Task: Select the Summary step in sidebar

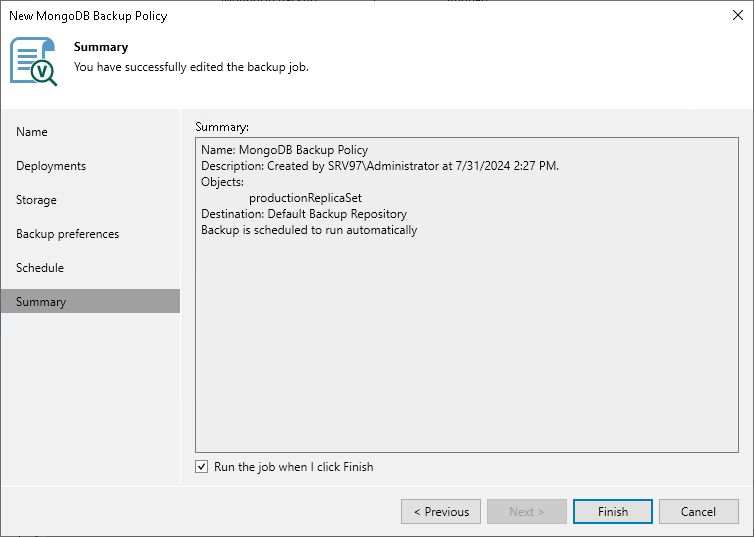Action: click(90, 301)
